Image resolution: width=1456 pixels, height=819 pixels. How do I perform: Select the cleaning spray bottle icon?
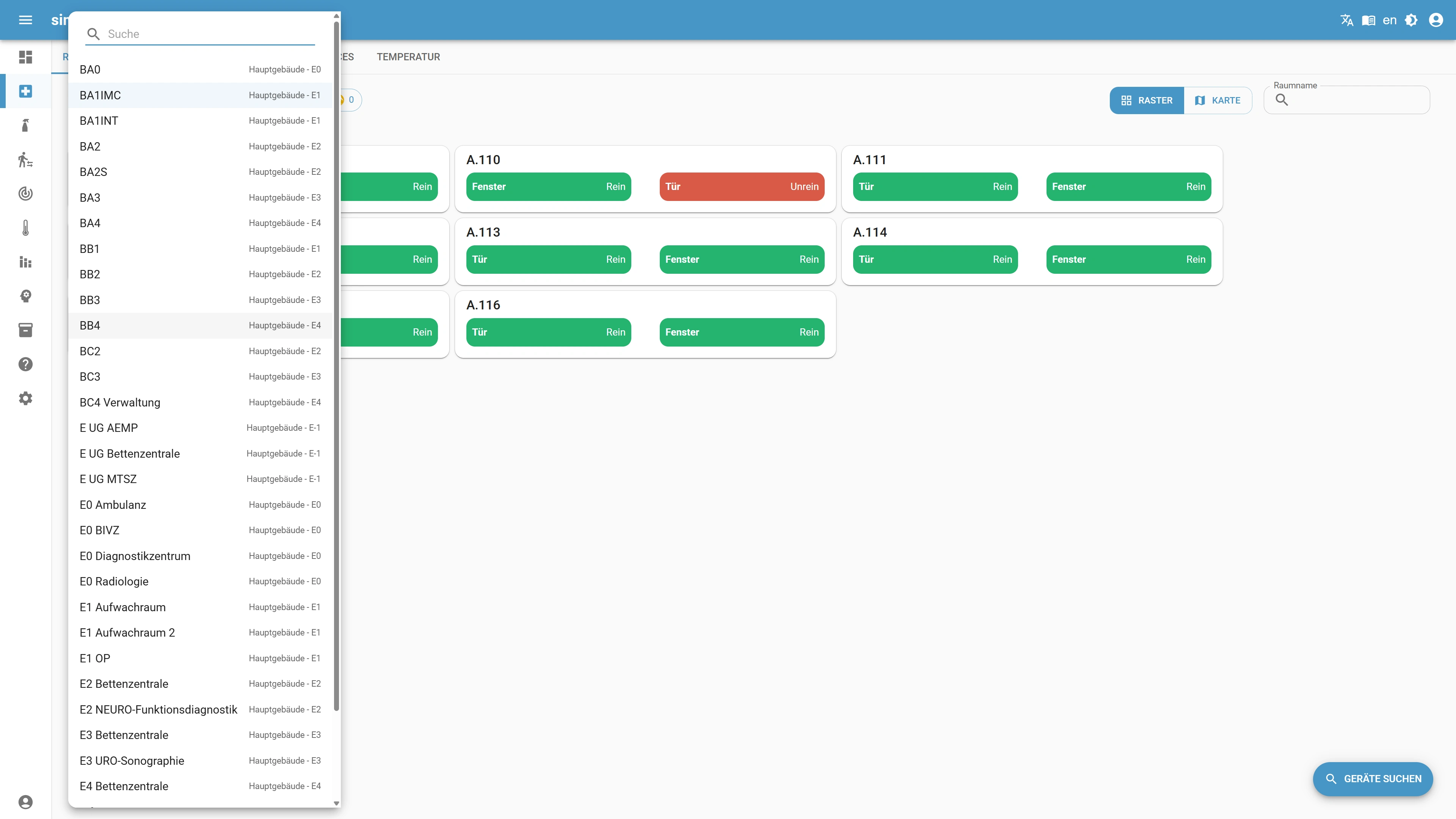point(25,126)
